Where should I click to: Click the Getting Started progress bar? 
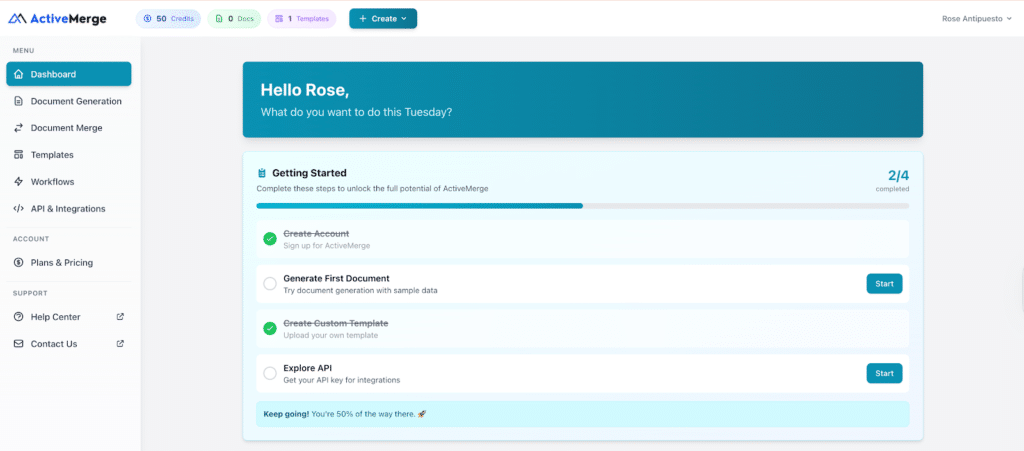582,206
